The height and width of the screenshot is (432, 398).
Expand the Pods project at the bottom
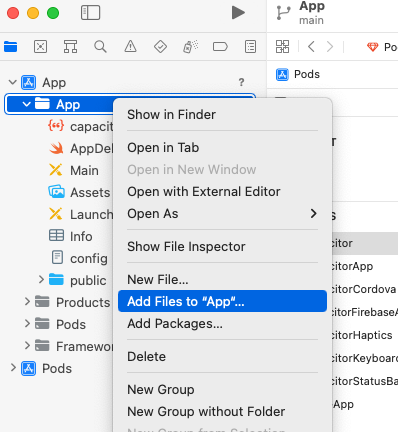[13, 368]
